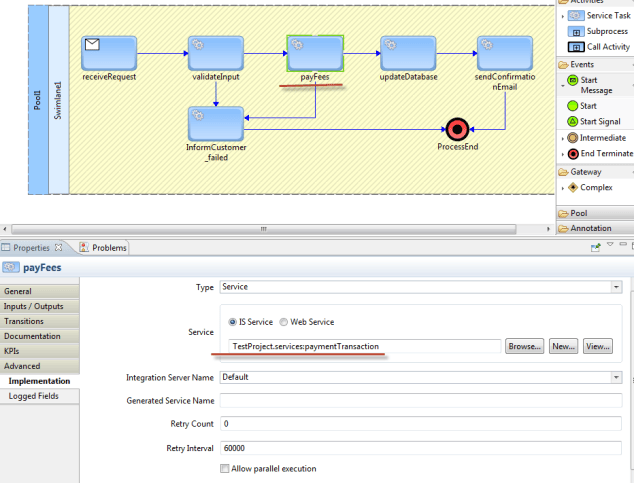Screen dimensions: 634x483
Task: Open the Pool palette drawer
Action: tap(596, 213)
